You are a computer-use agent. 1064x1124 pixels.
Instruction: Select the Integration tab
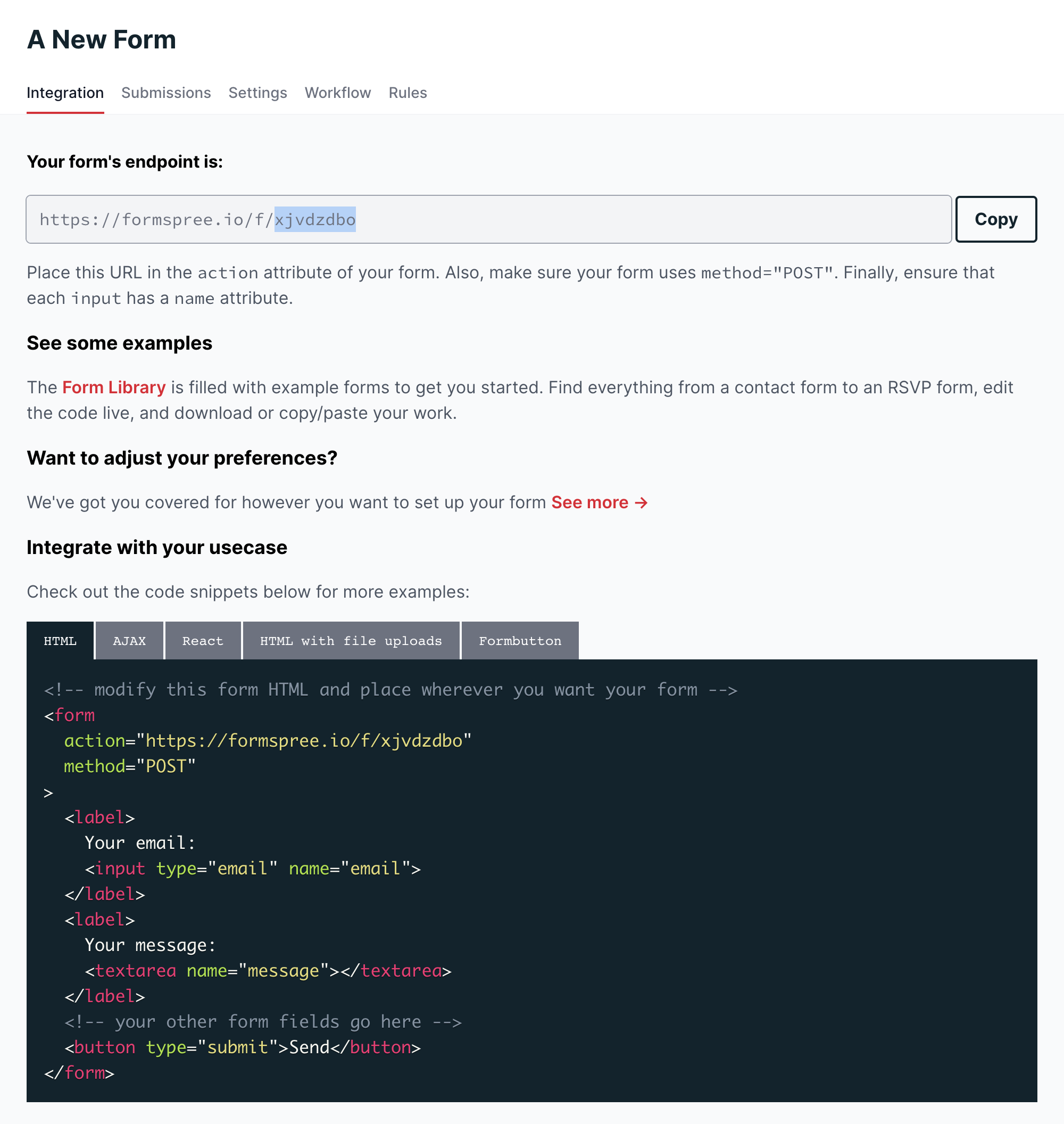pyautogui.click(x=65, y=93)
